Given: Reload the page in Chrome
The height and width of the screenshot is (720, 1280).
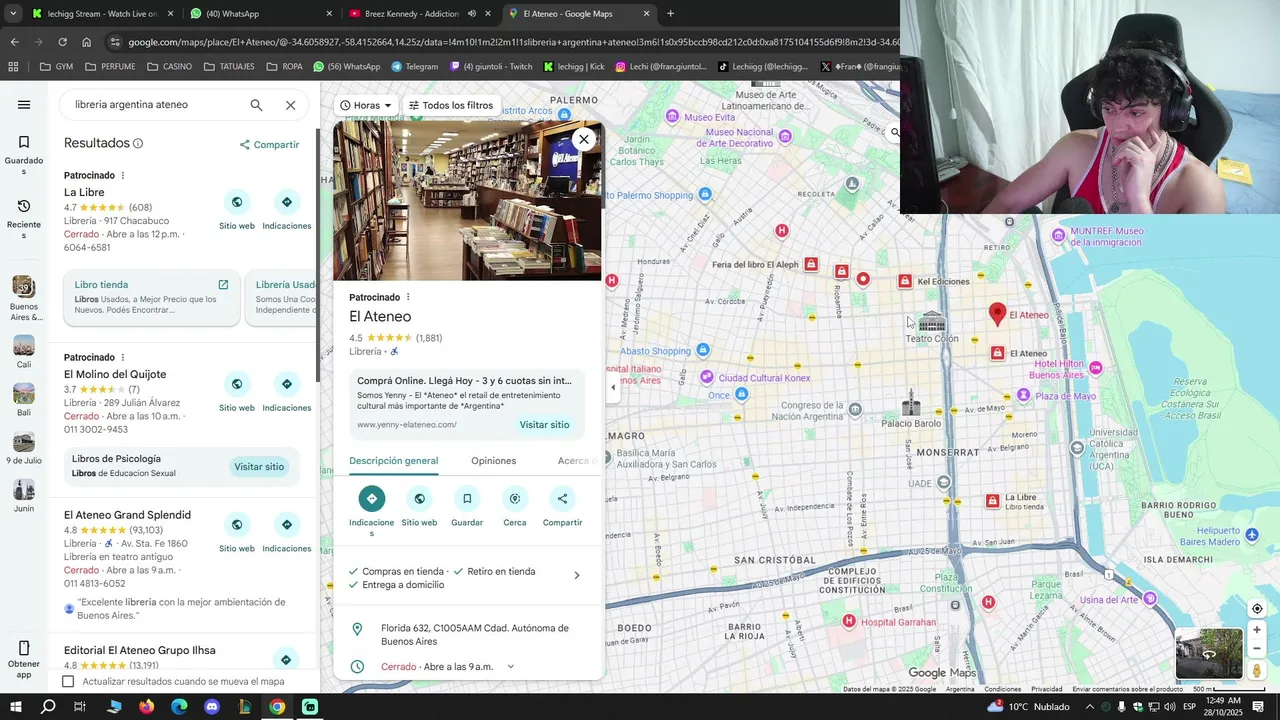Looking at the screenshot, I should click(62, 42).
